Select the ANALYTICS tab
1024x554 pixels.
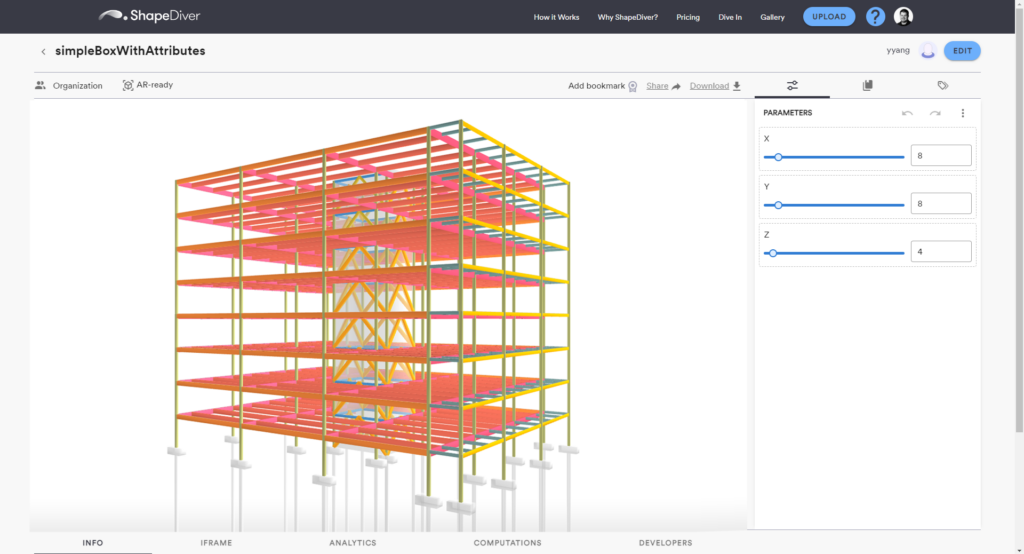pyautogui.click(x=353, y=543)
